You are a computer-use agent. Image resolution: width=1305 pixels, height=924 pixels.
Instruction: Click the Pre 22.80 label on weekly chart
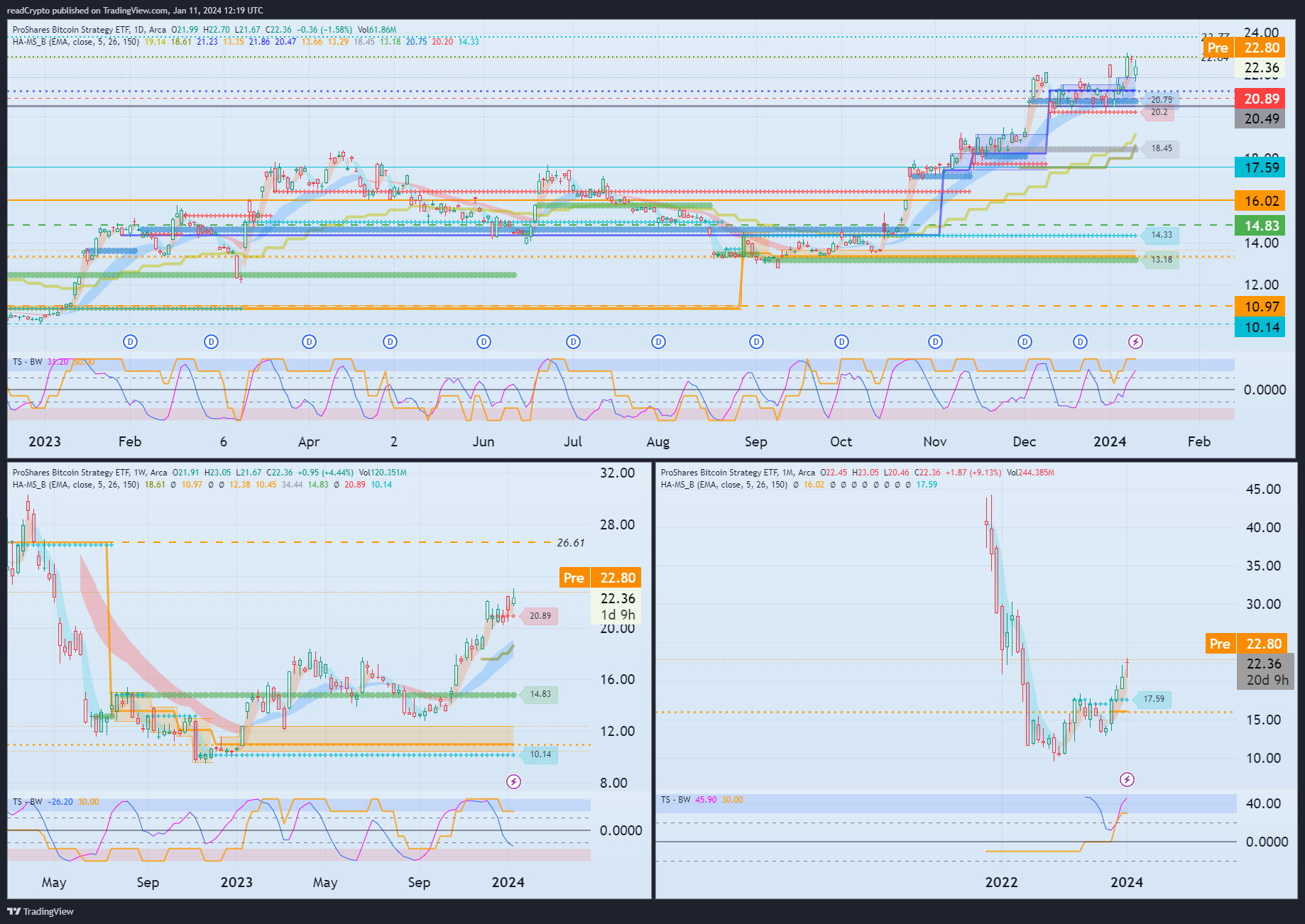(x=600, y=578)
